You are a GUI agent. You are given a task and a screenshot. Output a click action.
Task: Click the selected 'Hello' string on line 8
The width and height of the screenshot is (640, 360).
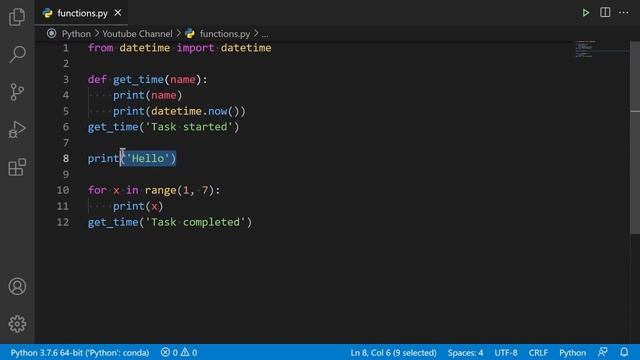148,158
